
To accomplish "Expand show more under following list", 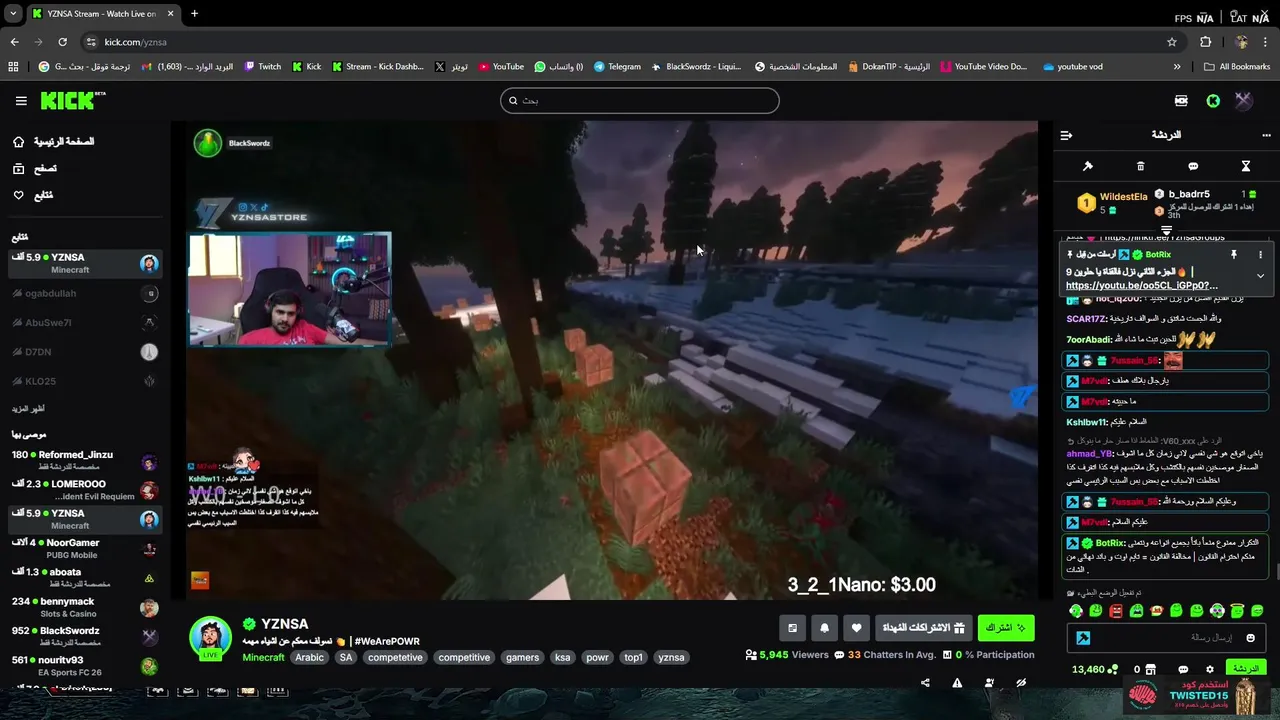I will point(28,409).
